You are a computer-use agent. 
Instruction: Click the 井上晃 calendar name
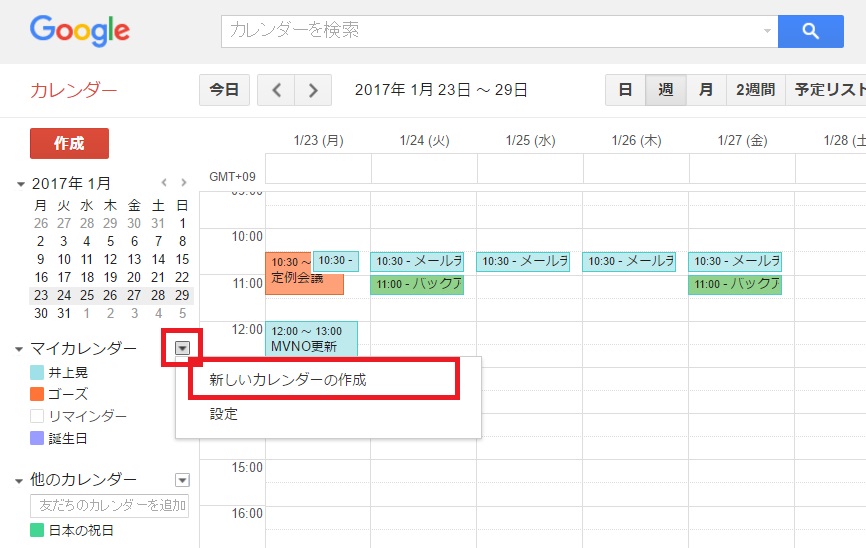(68, 373)
